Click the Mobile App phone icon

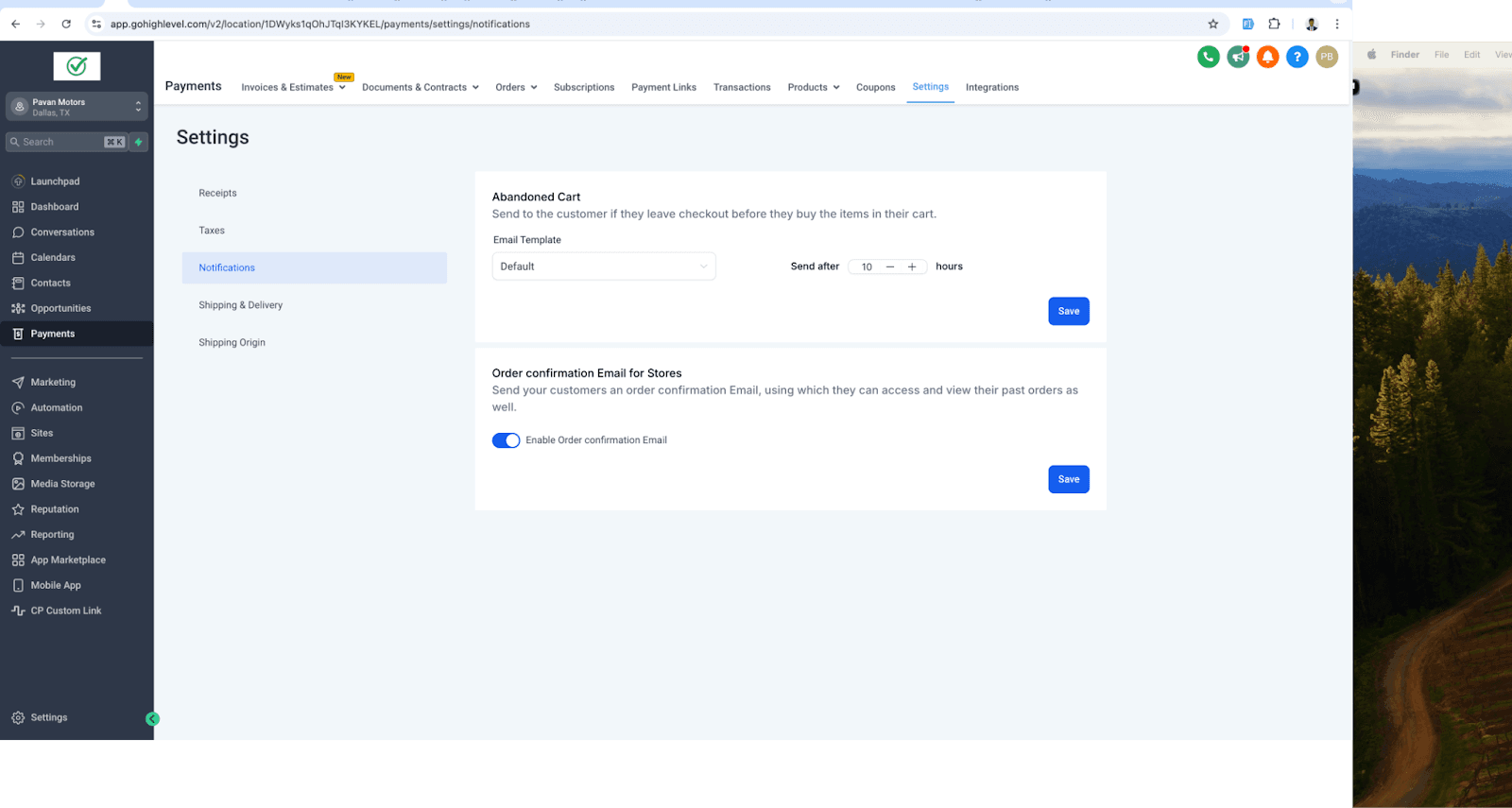coord(18,585)
